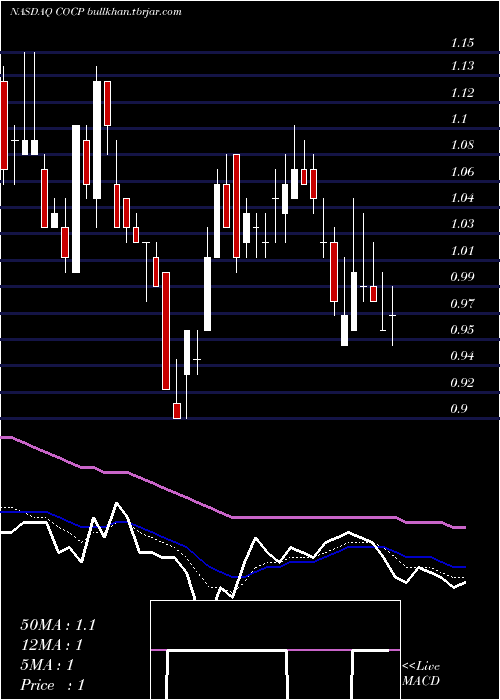Click the Price : 1 readout
Image resolution: width=500 pixels, height=700 pixels.
53,685
